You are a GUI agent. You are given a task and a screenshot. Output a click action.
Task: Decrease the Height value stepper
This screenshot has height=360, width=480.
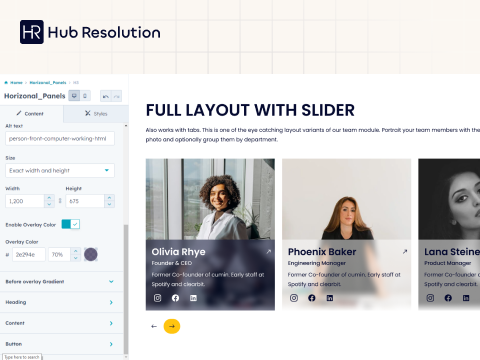[109, 204]
